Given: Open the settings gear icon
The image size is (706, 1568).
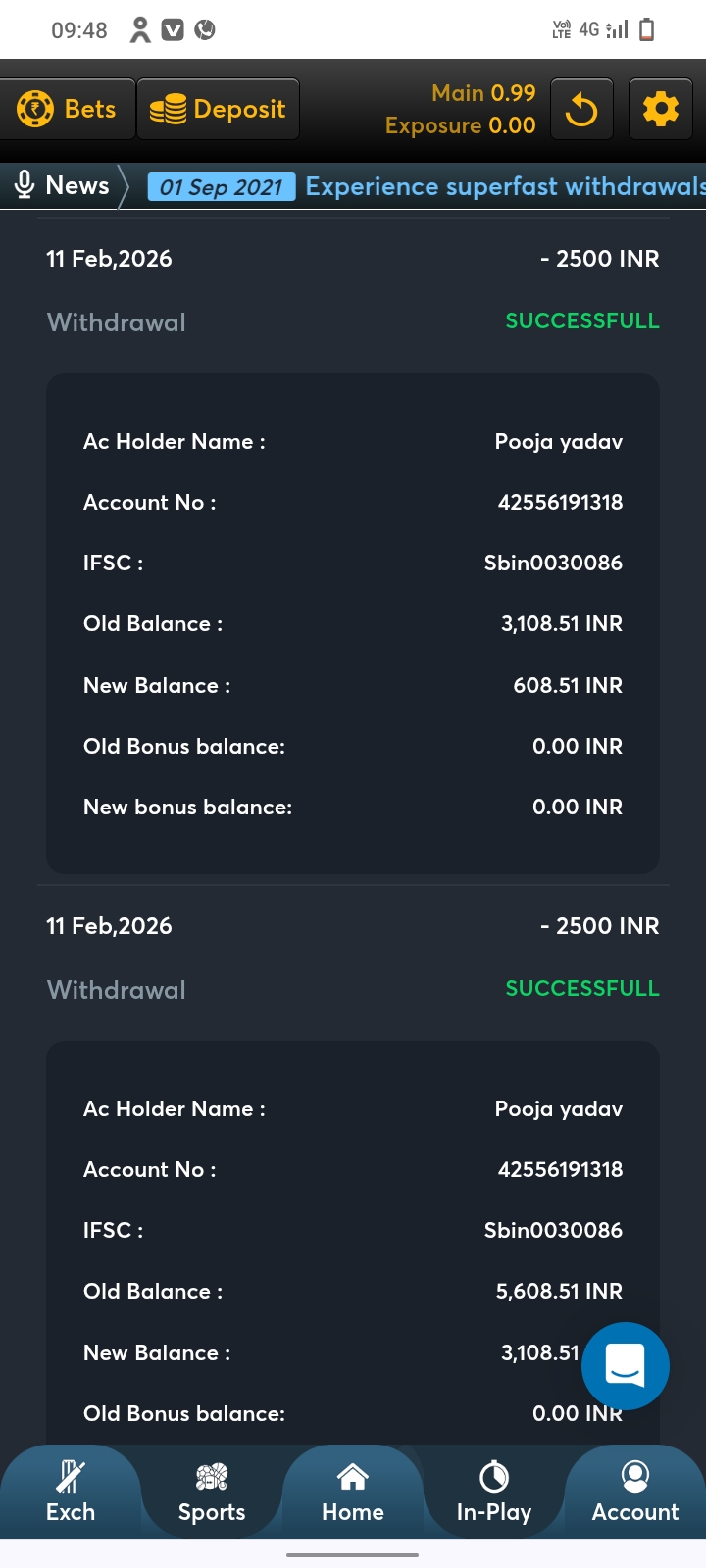Looking at the screenshot, I should (x=660, y=109).
